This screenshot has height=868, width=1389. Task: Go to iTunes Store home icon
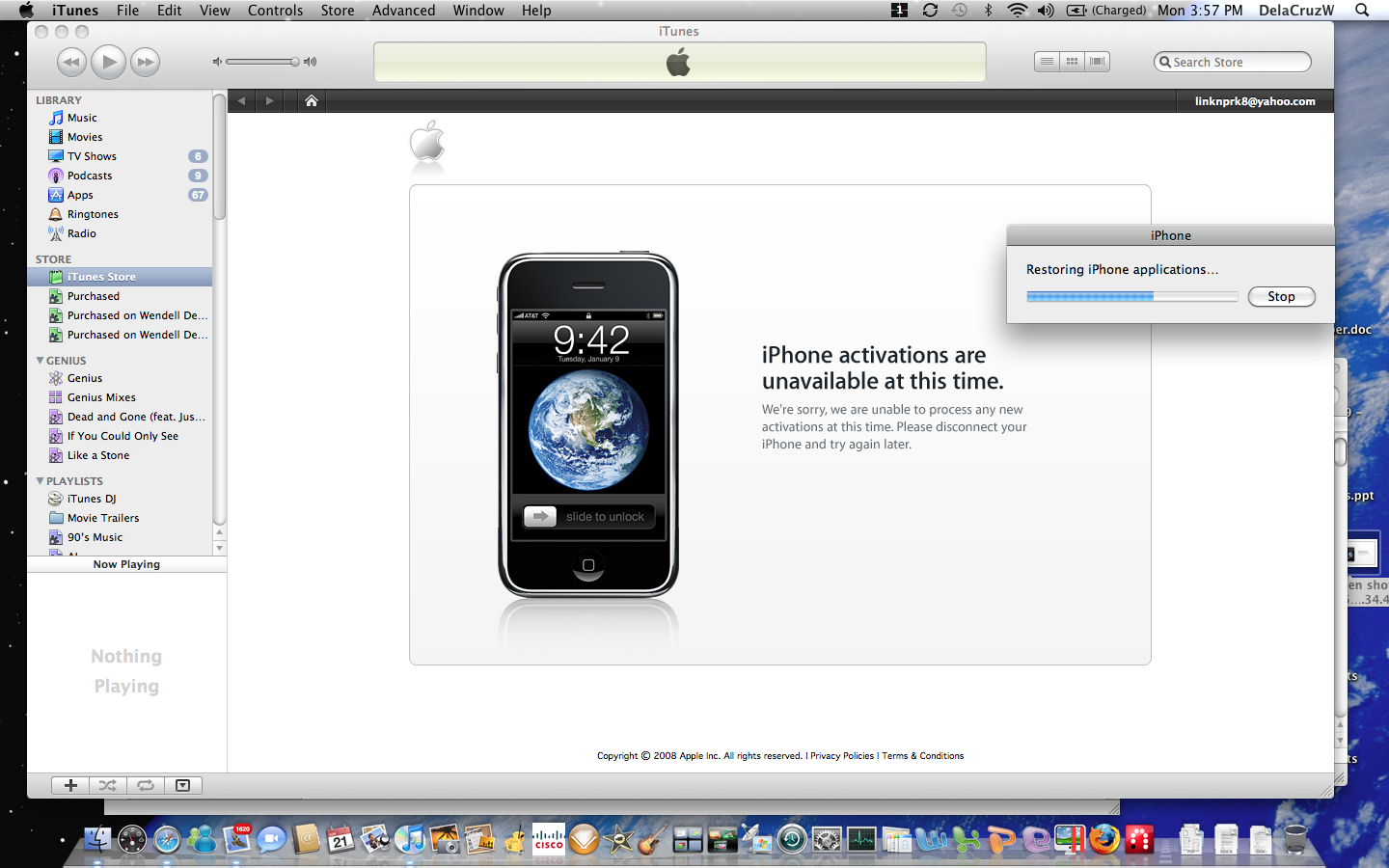coord(311,100)
